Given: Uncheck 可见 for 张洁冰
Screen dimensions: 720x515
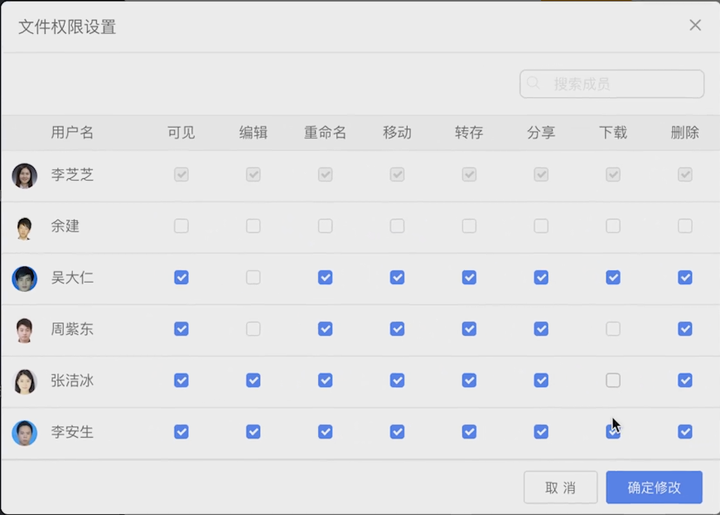Looking at the screenshot, I should click(181, 380).
